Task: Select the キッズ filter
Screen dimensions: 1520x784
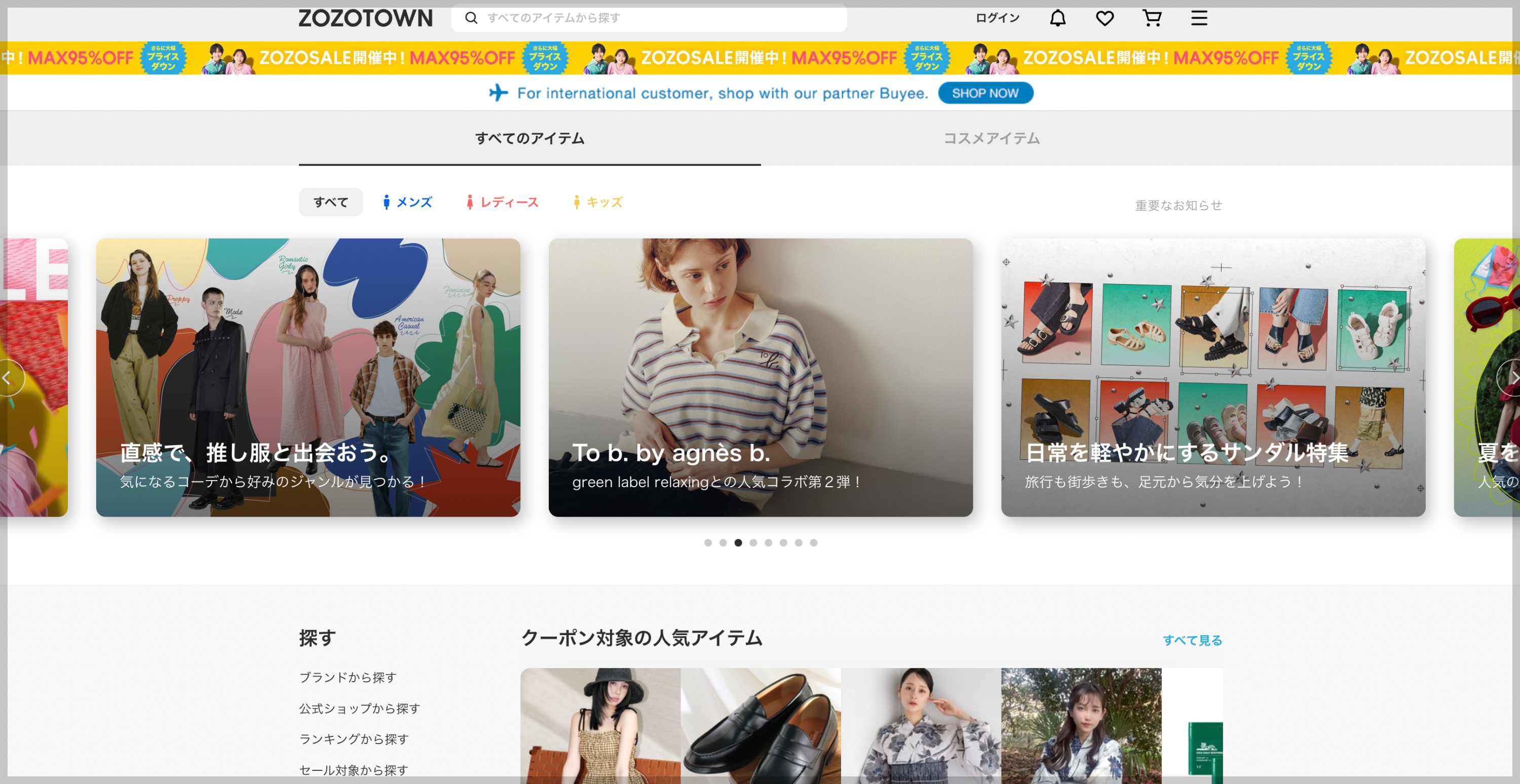Action: tap(598, 203)
